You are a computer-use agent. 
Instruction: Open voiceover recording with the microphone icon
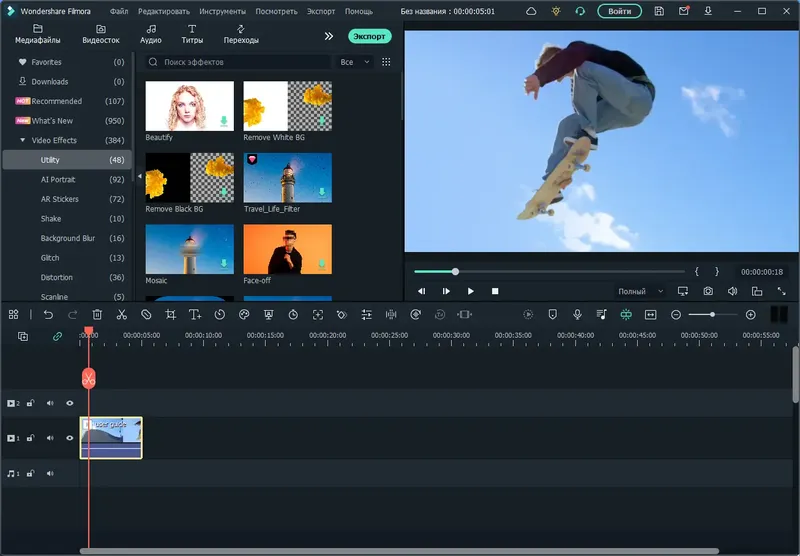click(x=577, y=314)
